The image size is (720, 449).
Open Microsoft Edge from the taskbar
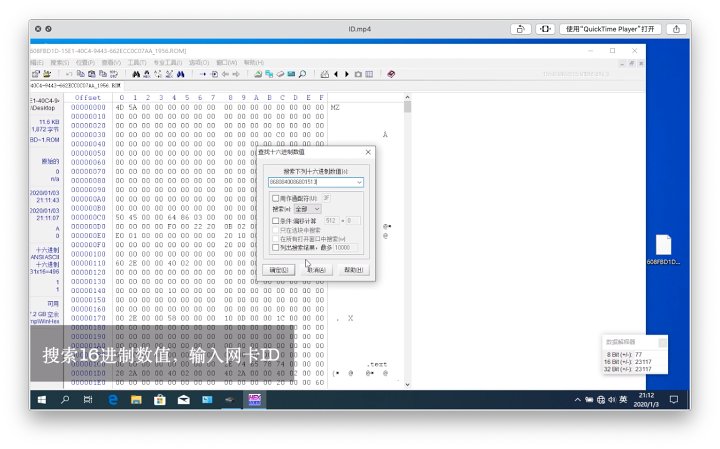click(x=112, y=399)
